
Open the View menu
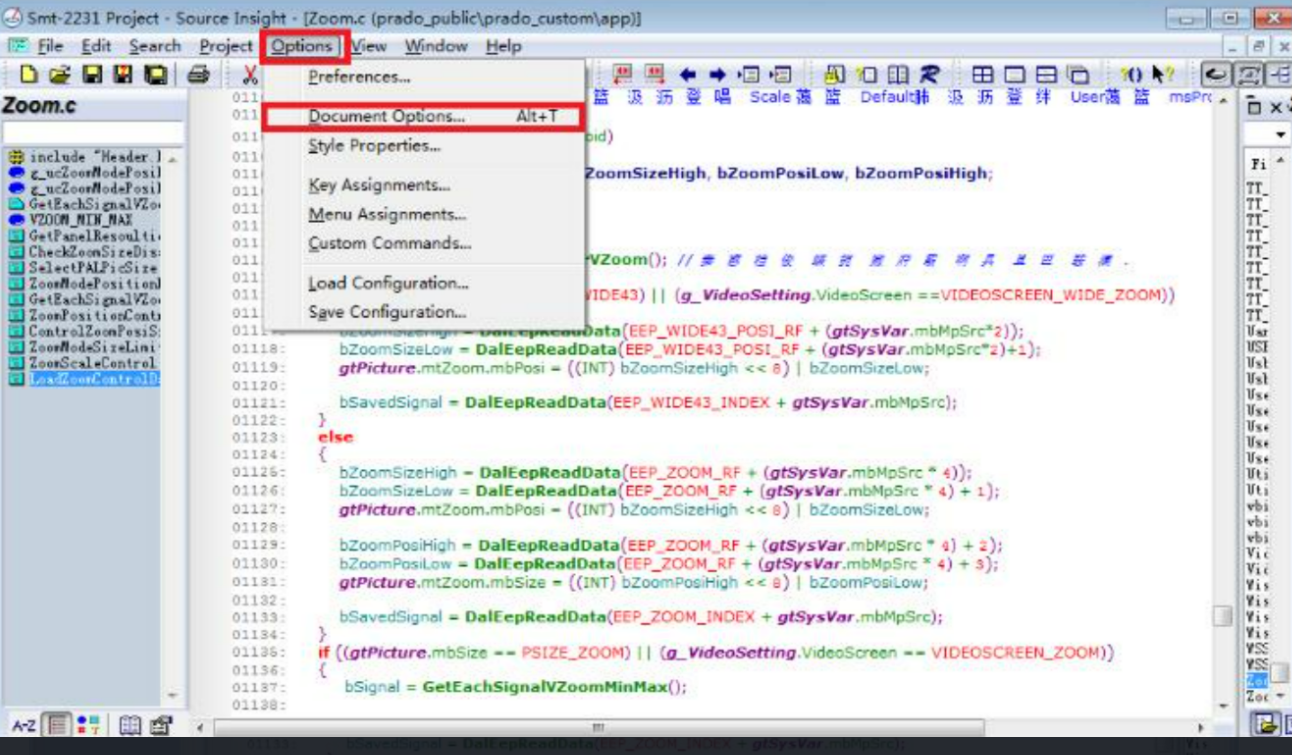[369, 46]
